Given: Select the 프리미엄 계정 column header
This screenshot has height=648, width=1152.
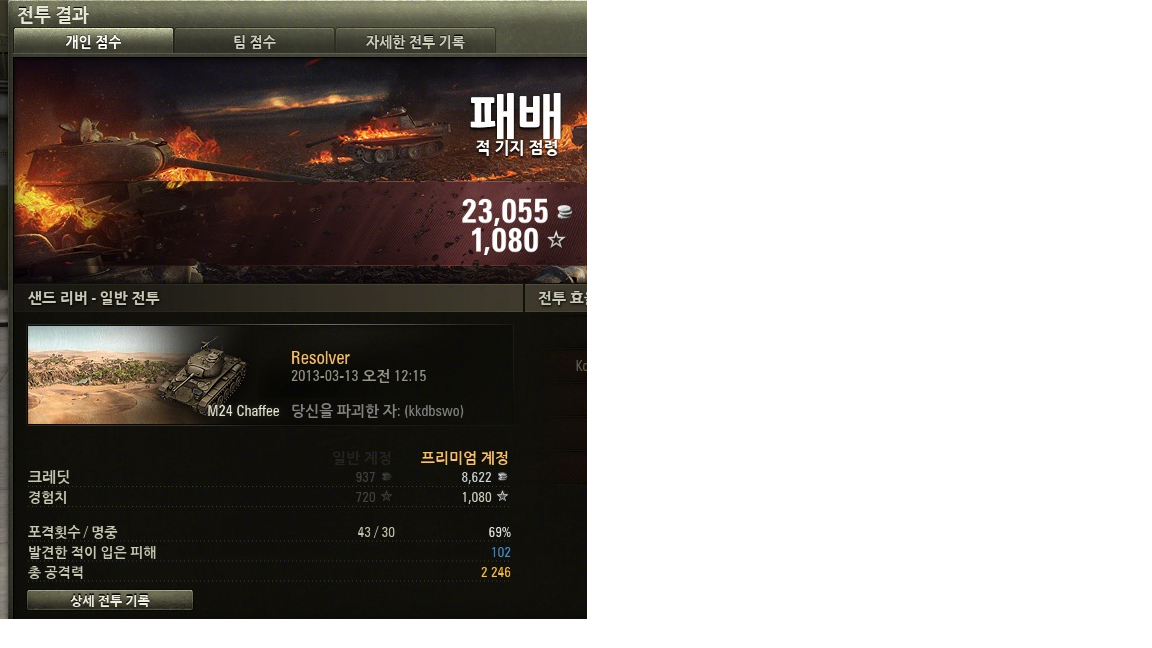Looking at the screenshot, I should (x=464, y=458).
